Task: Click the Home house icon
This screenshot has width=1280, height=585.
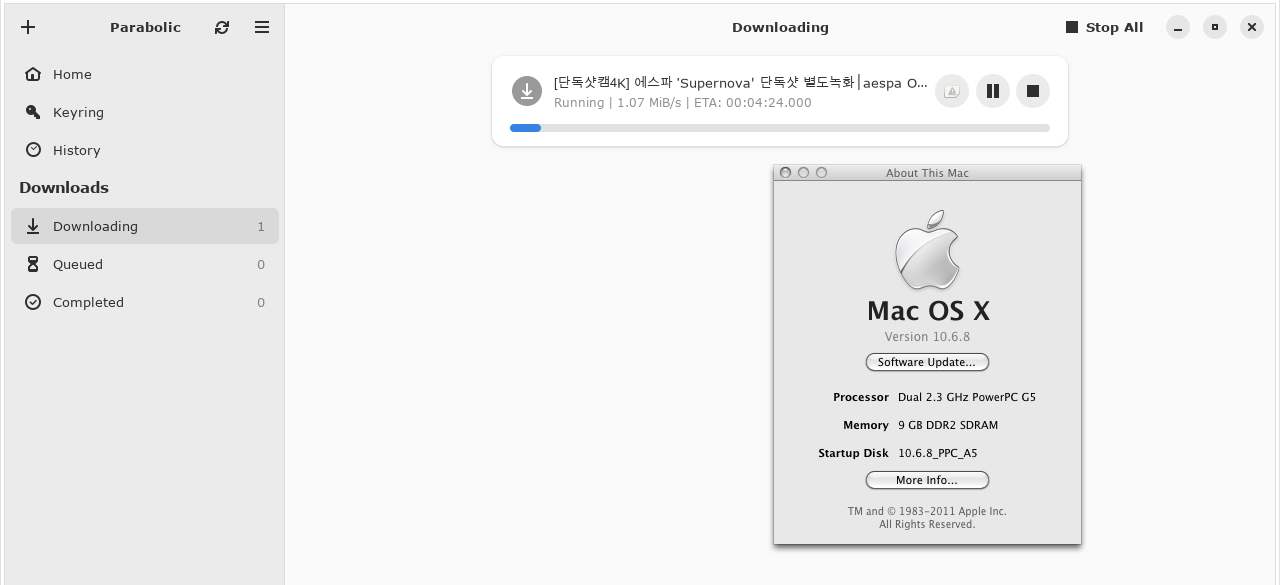Action: [x=33, y=74]
